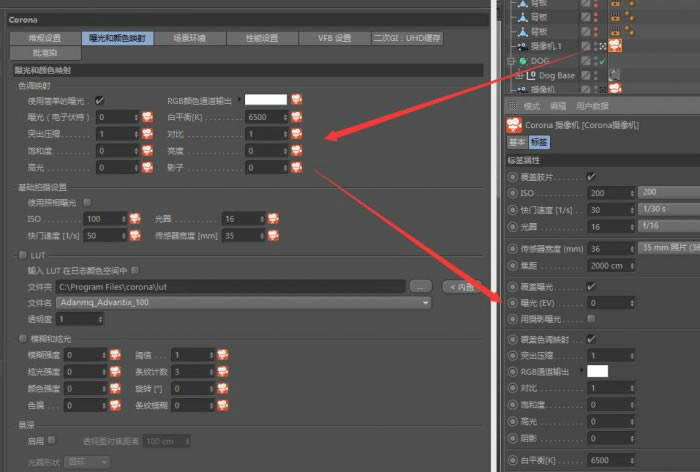This screenshot has width=700, height=472.
Task: Click camera icon beside 突出压缩 highlight compression field
Action: click(148, 134)
